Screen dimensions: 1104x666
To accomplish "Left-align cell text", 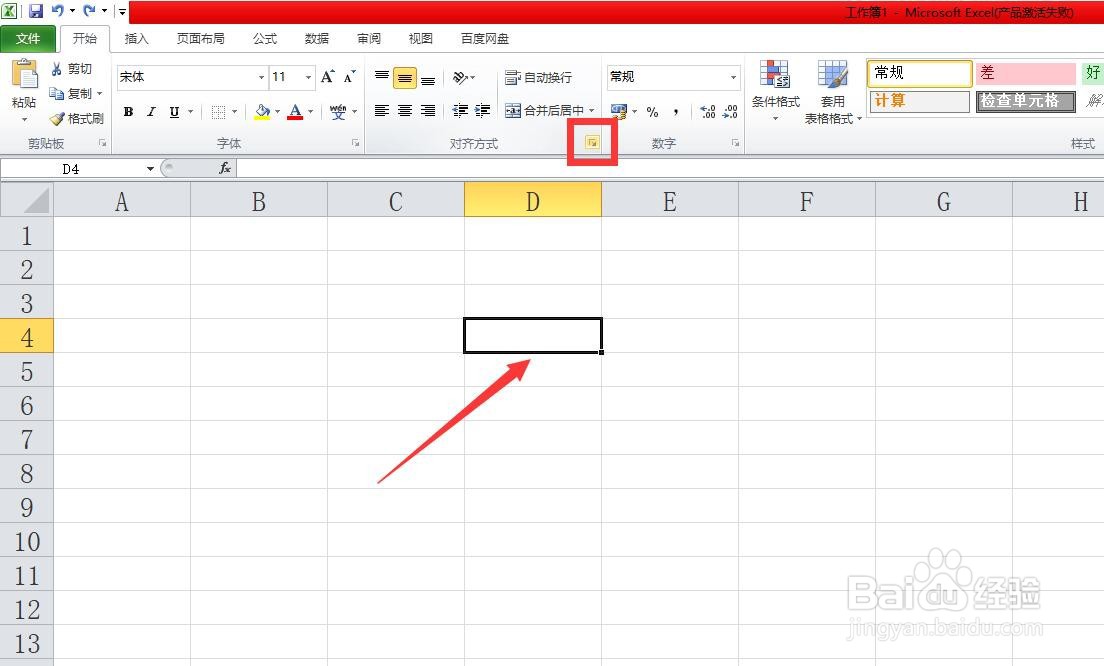I will pyautogui.click(x=382, y=111).
